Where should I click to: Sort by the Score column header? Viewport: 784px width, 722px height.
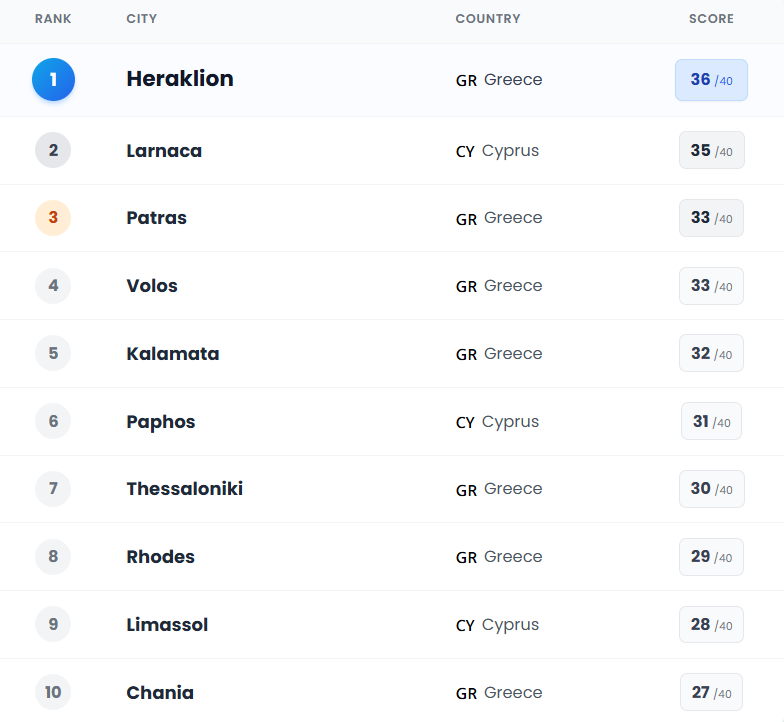711,19
